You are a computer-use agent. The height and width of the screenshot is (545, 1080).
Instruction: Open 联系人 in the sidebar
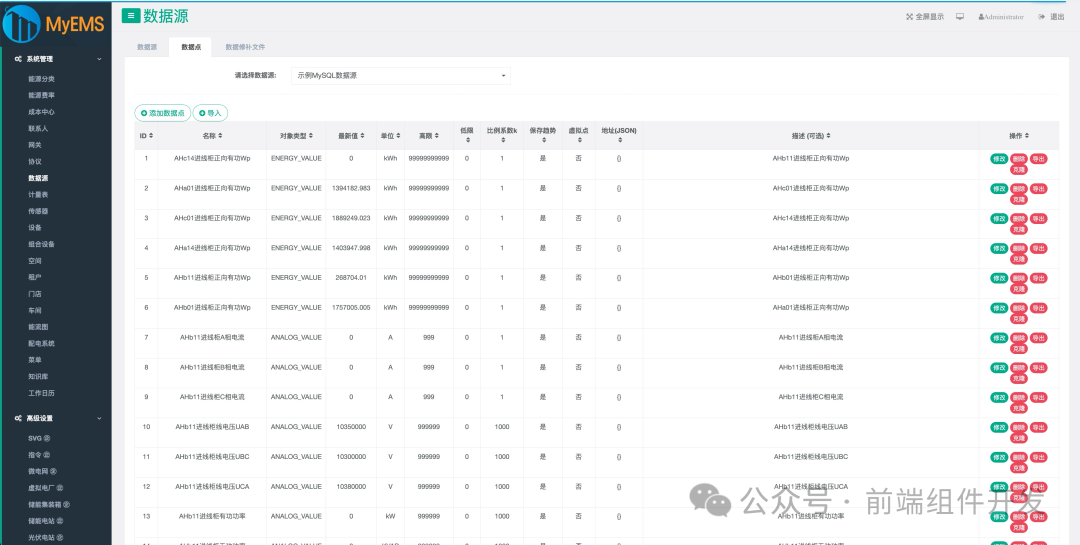tap(38, 128)
